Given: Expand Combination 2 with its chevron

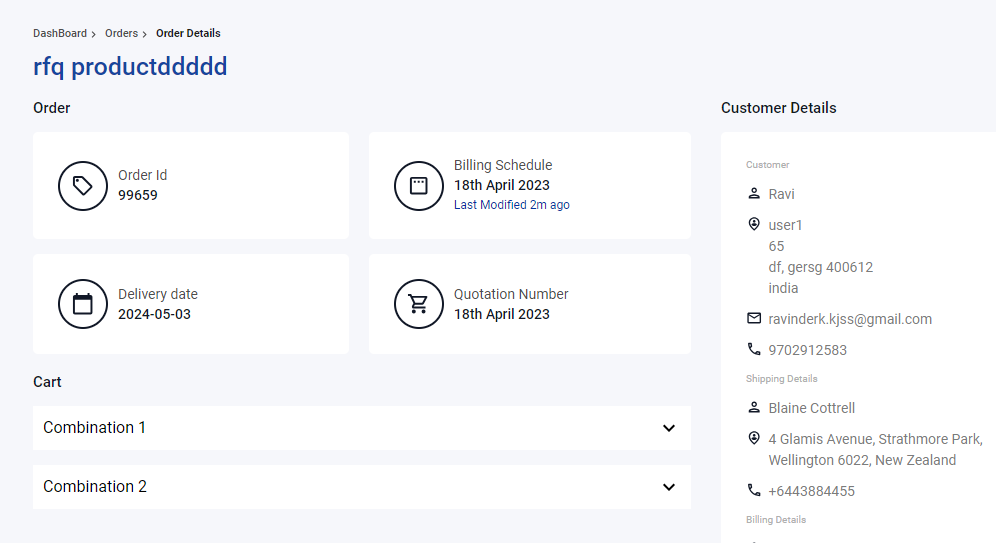Looking at the screenshot, I should (669, 487).
